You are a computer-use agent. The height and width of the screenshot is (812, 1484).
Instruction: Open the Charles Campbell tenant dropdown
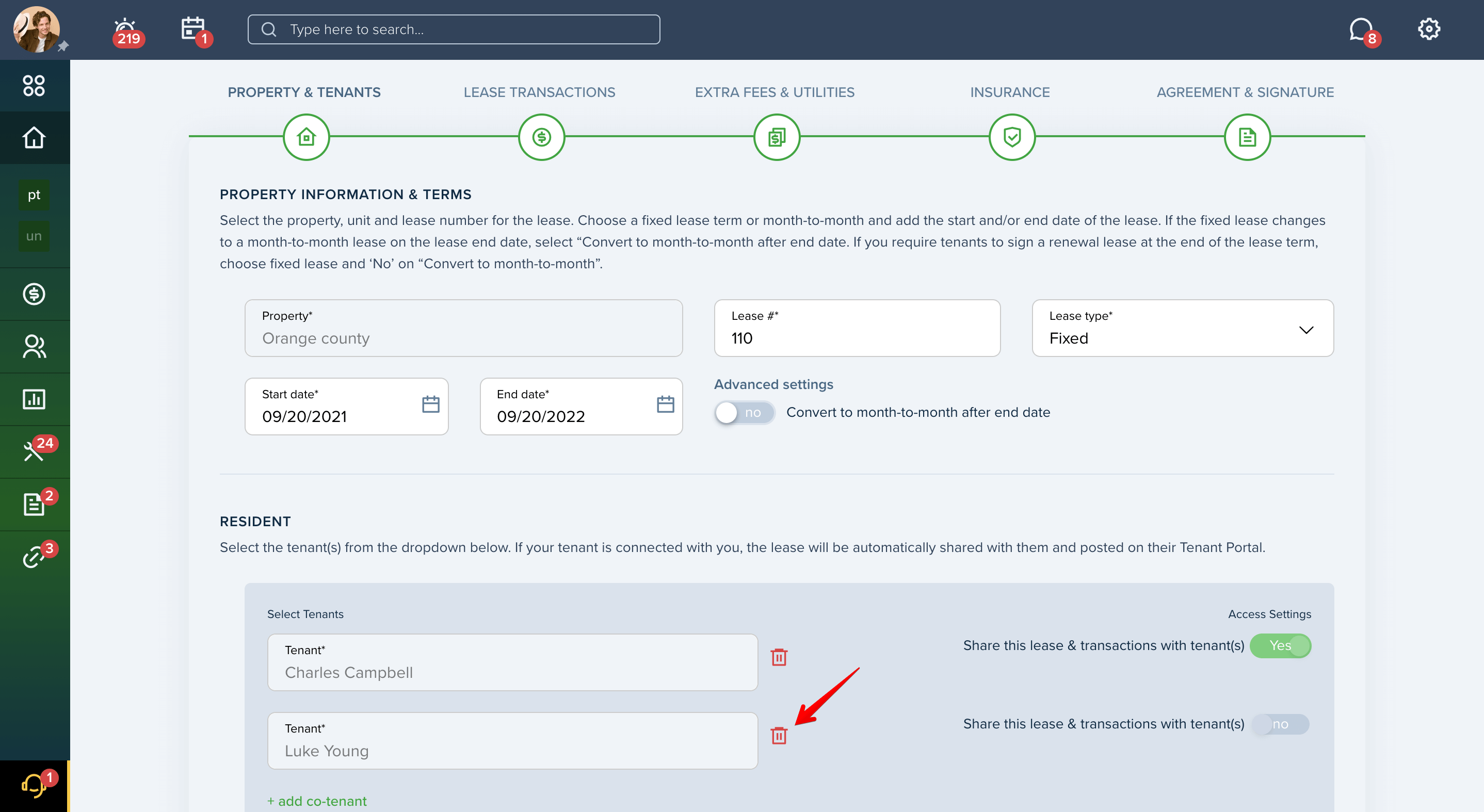(x=513, y=662)
